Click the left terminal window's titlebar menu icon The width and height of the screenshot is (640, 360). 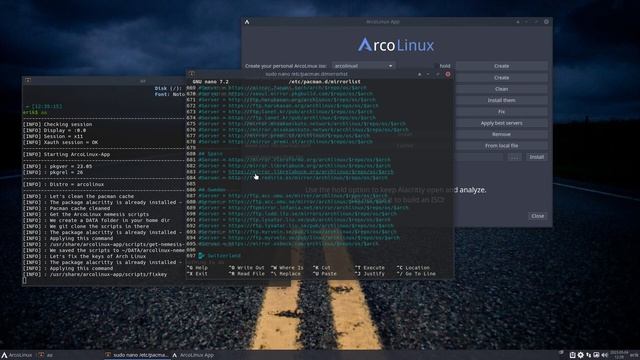(x=28, y=80)
